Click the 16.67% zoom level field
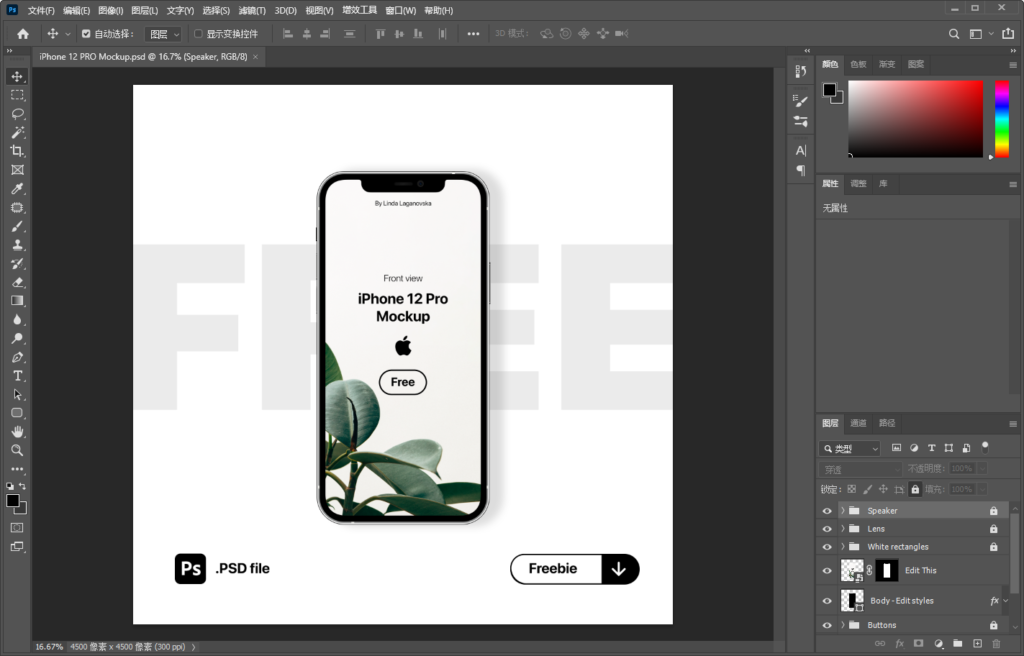Viewport: 1024px width, 656px height. pyautogui.click(x=49, y=647)
